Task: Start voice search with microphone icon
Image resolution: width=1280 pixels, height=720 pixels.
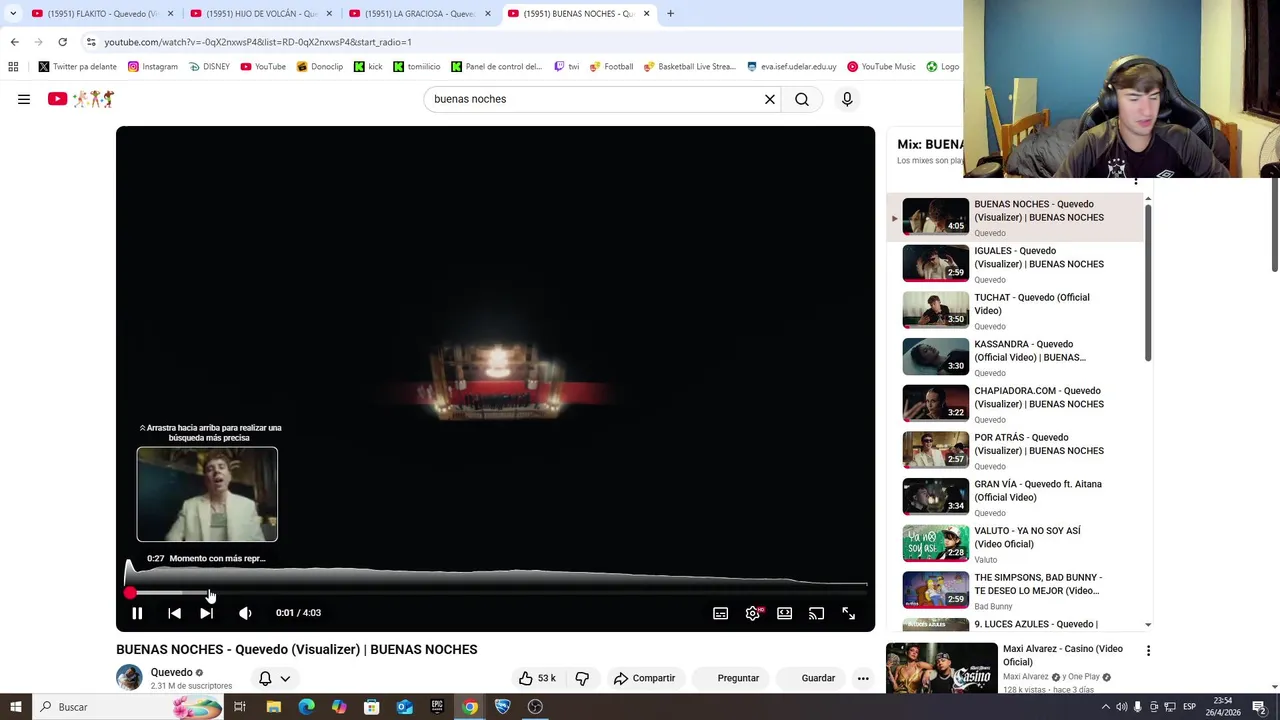Action: pyautogui.click(x=847, y=99)
